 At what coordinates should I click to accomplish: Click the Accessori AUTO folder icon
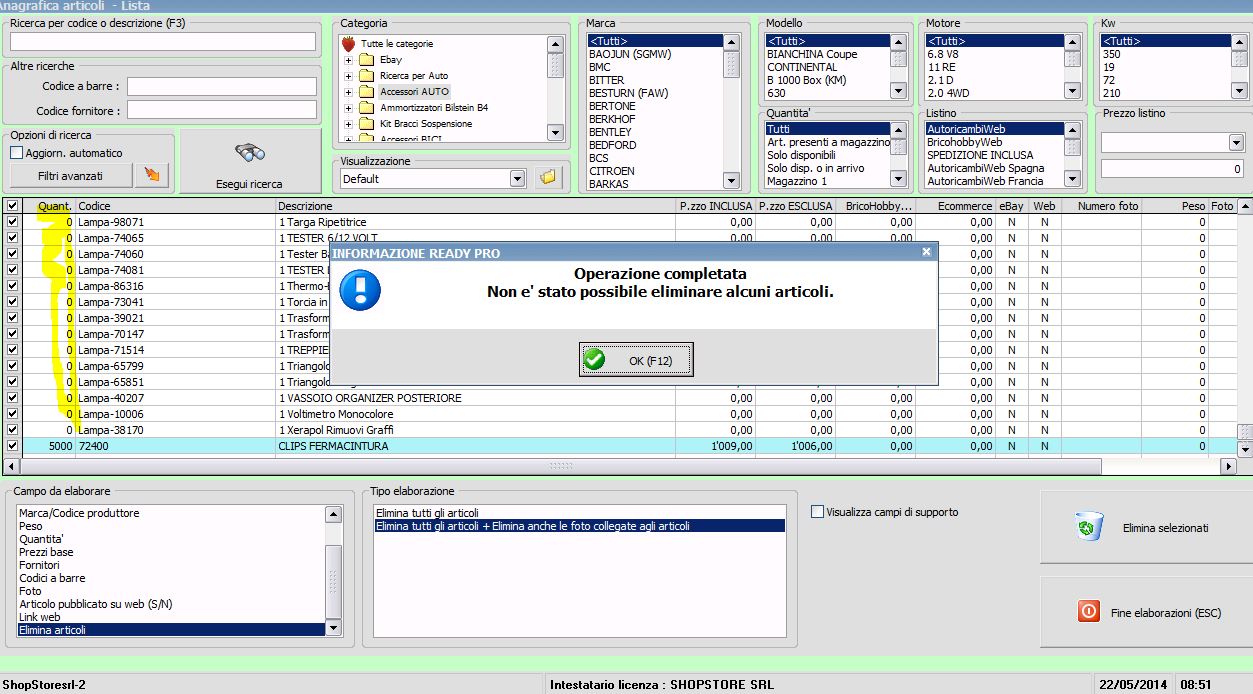point(366,92)
